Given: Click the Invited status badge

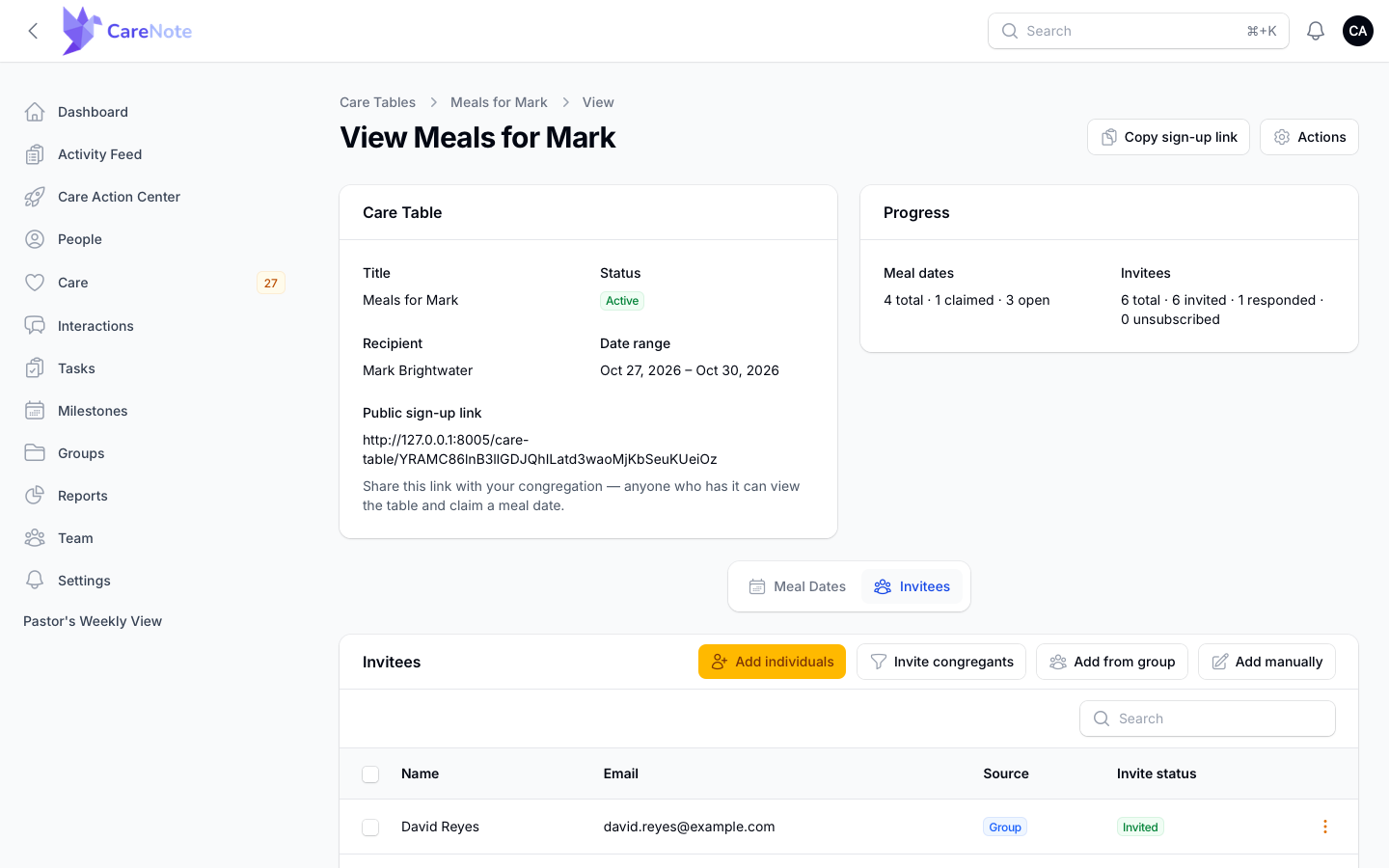Looking at the screenshot, I should coord(1140,827).
